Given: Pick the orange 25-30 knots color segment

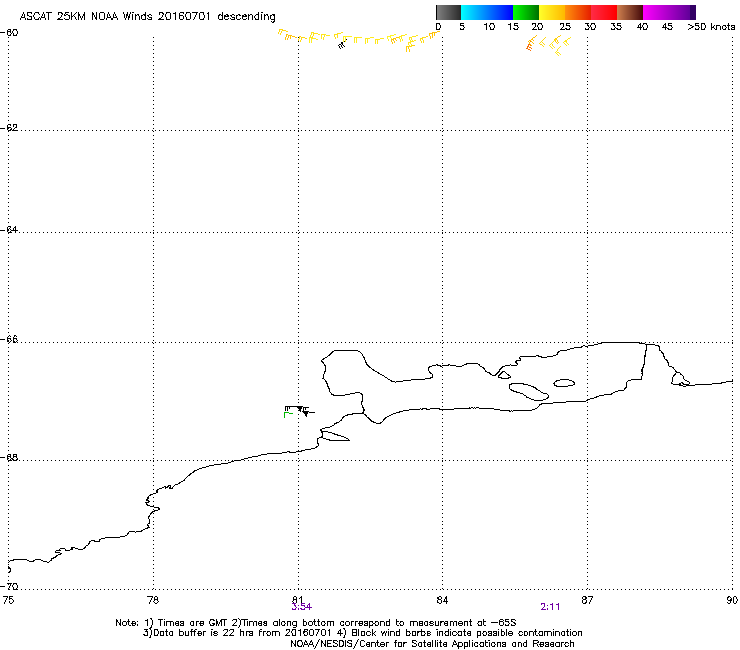Looking at the screenshot, I should click(578, 12).
